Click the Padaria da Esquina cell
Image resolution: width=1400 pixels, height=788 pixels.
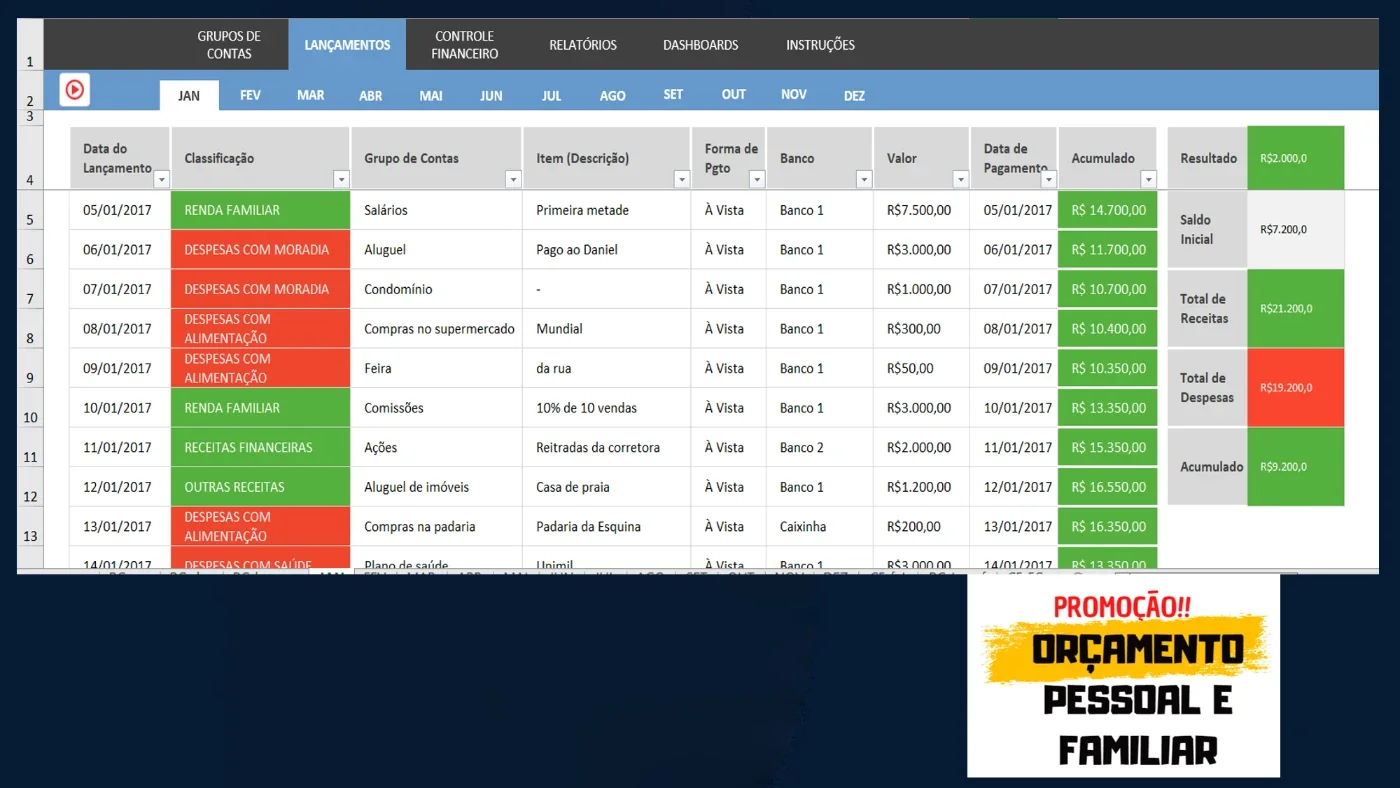(607, 526)
